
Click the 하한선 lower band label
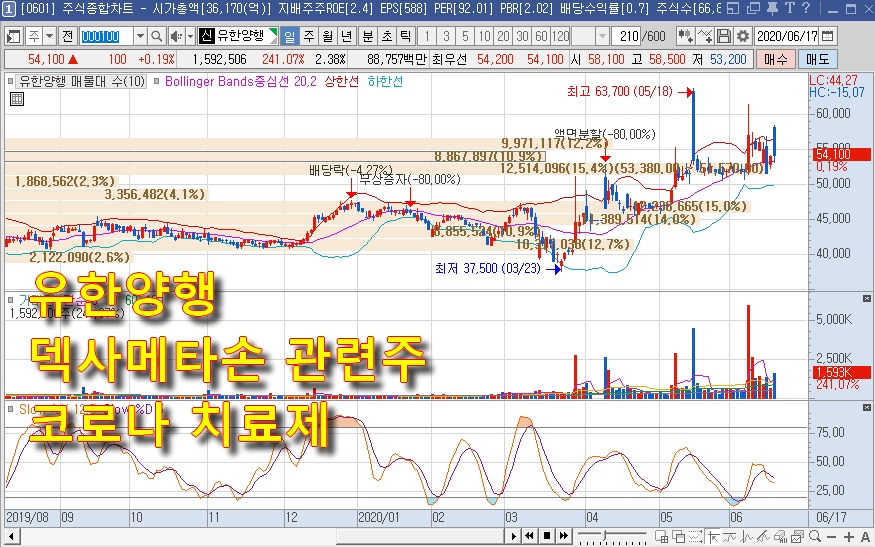click(x=385, y=81)
